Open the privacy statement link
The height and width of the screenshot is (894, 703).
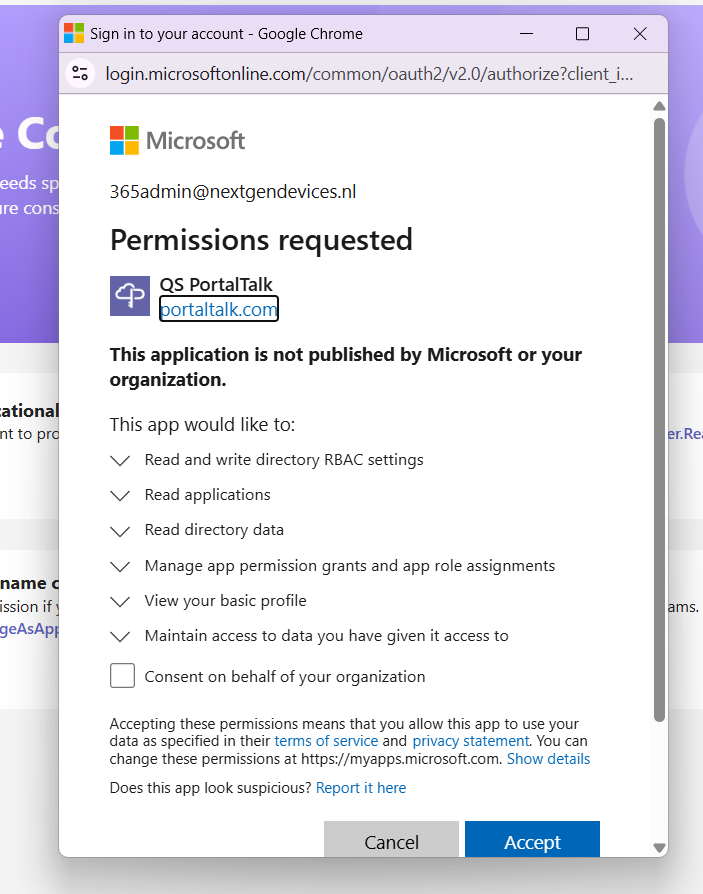pyautogui.click(x=471, y=741)
